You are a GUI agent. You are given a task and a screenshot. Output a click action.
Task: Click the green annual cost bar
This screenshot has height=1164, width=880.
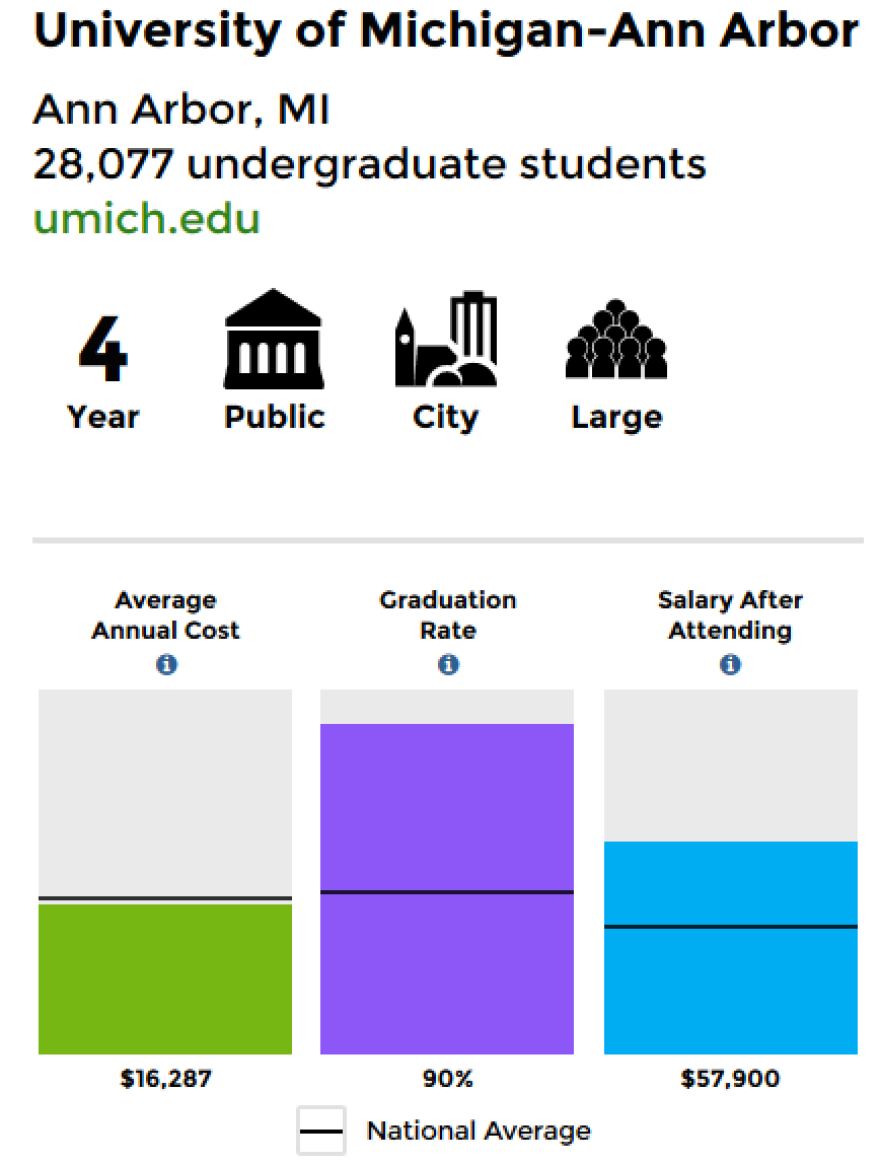[165, 978]
